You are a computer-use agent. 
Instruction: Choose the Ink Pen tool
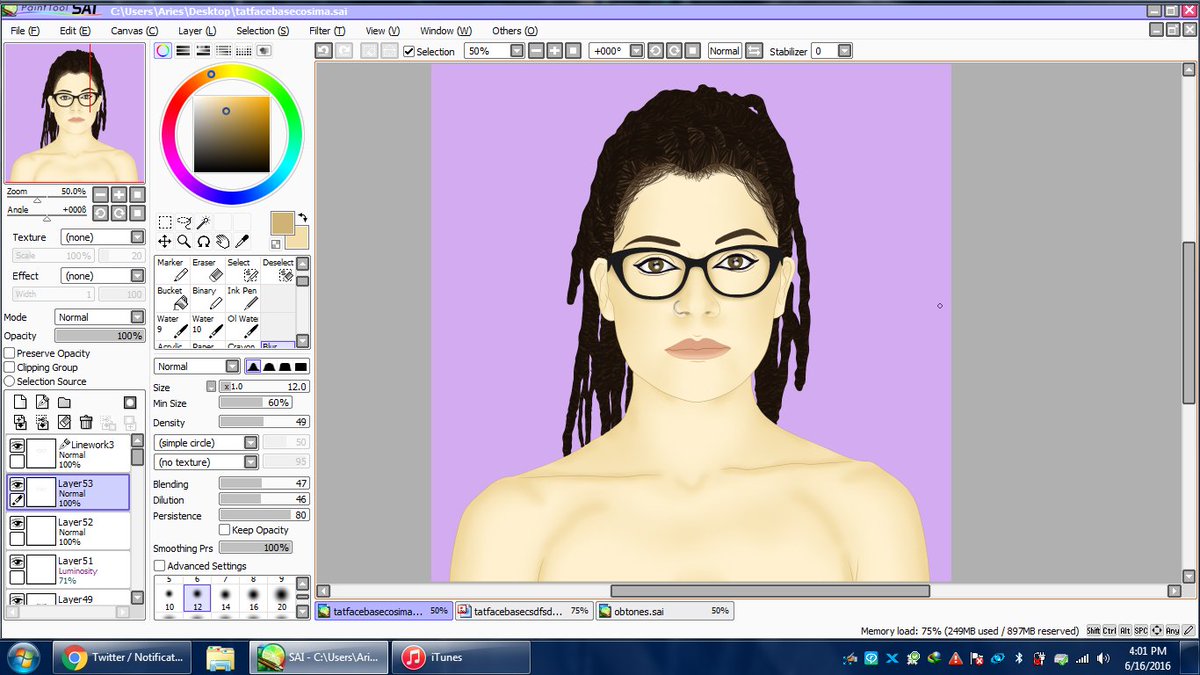click(242, 298)
